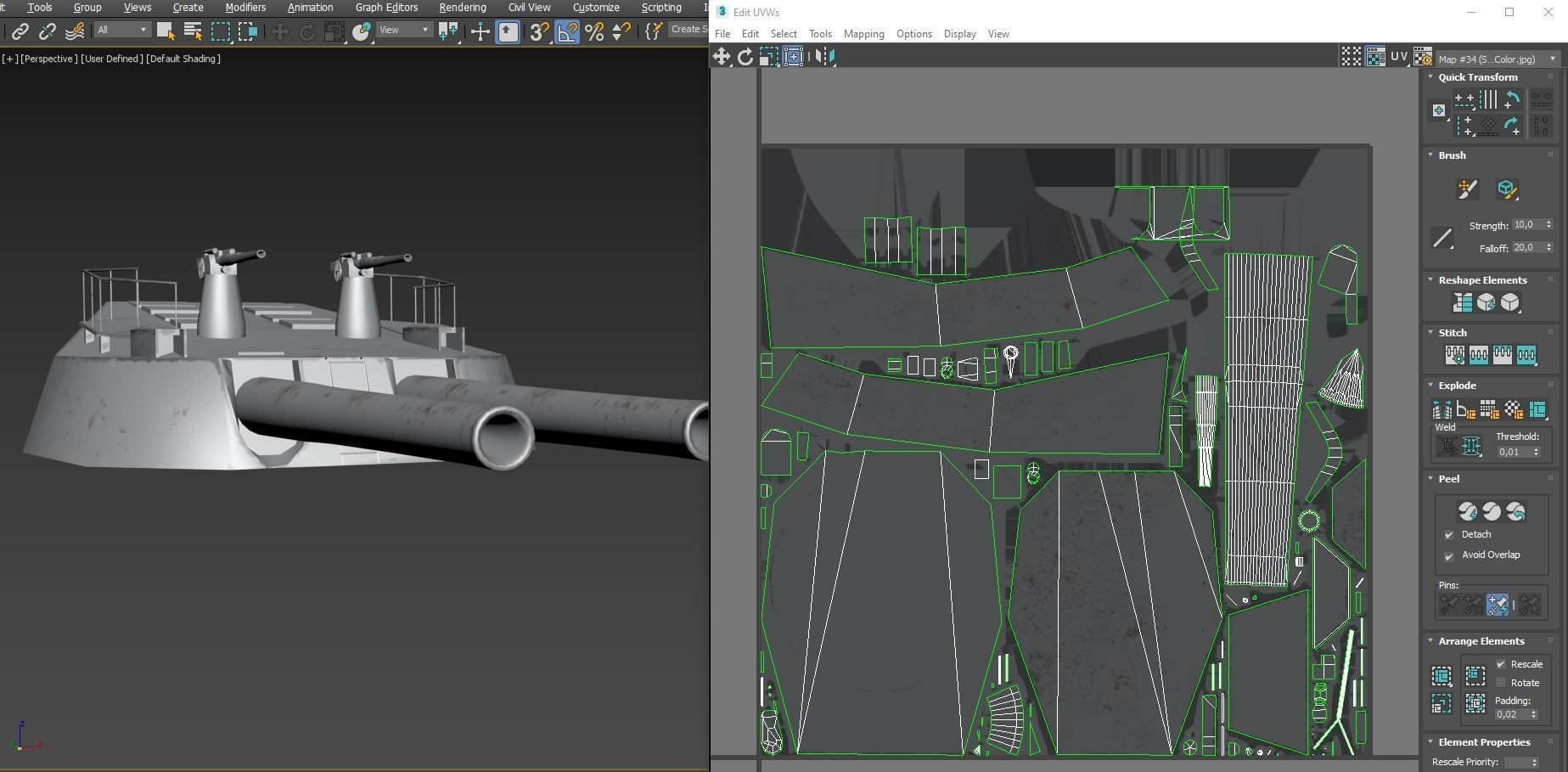The image size is (1568, 772).
Task: Click the Rotate tool in Edit UVWs
Action: (x=745, y=57)
